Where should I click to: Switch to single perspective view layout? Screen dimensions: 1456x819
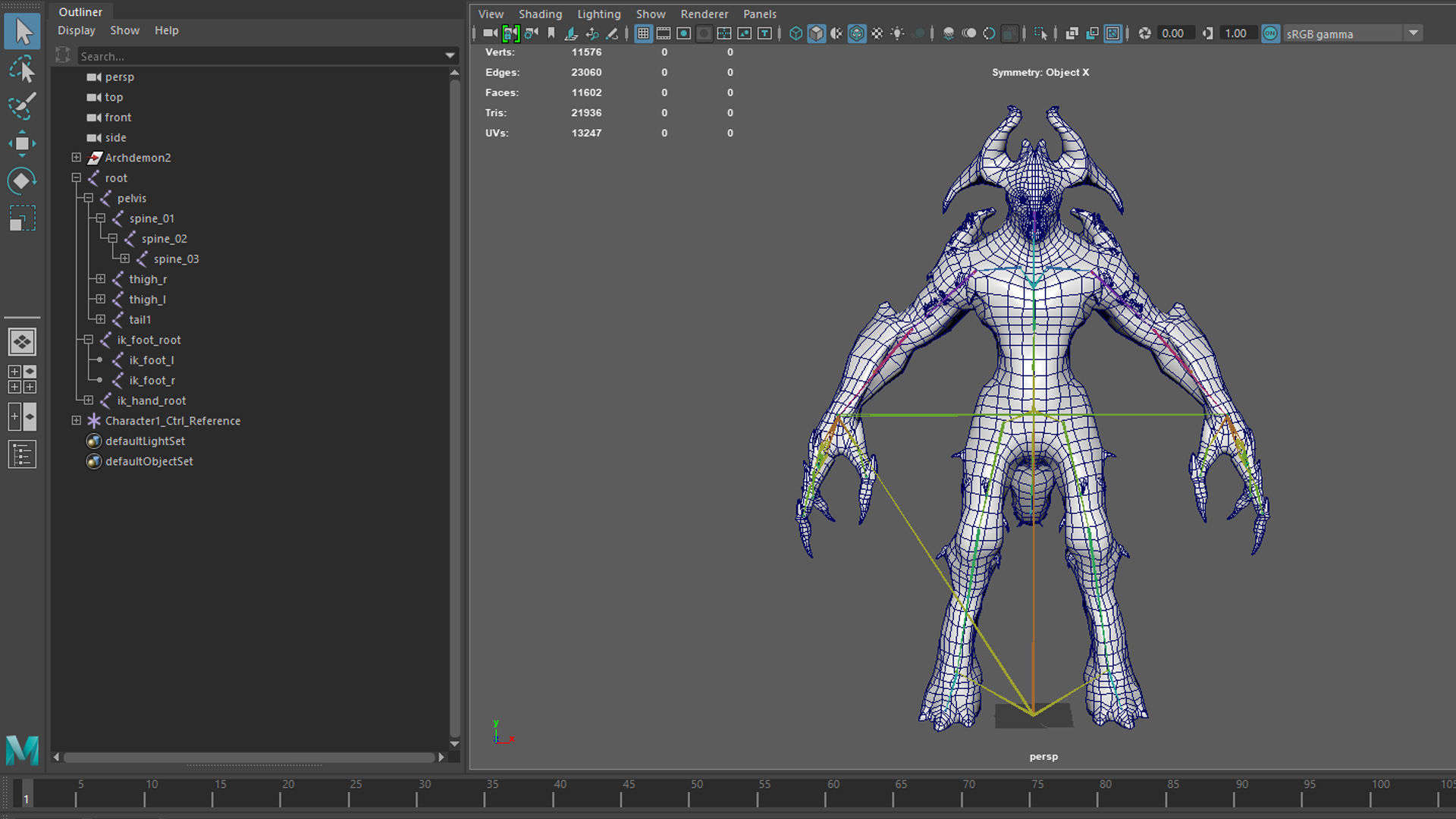click(x=22, y=342)
